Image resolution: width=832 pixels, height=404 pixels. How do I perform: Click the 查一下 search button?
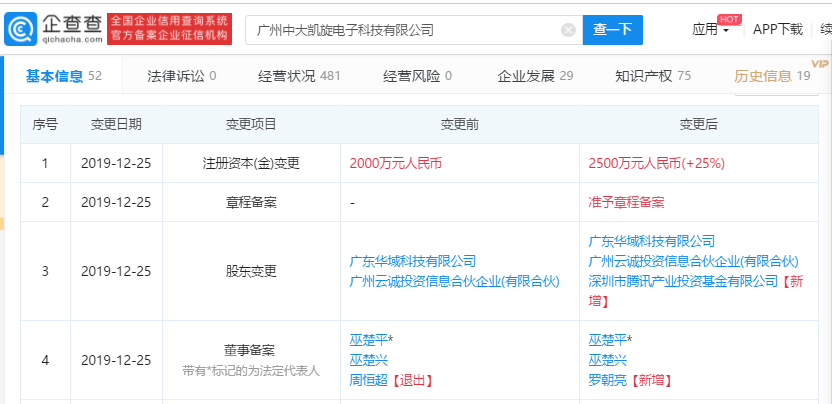(x=612, y=30)
